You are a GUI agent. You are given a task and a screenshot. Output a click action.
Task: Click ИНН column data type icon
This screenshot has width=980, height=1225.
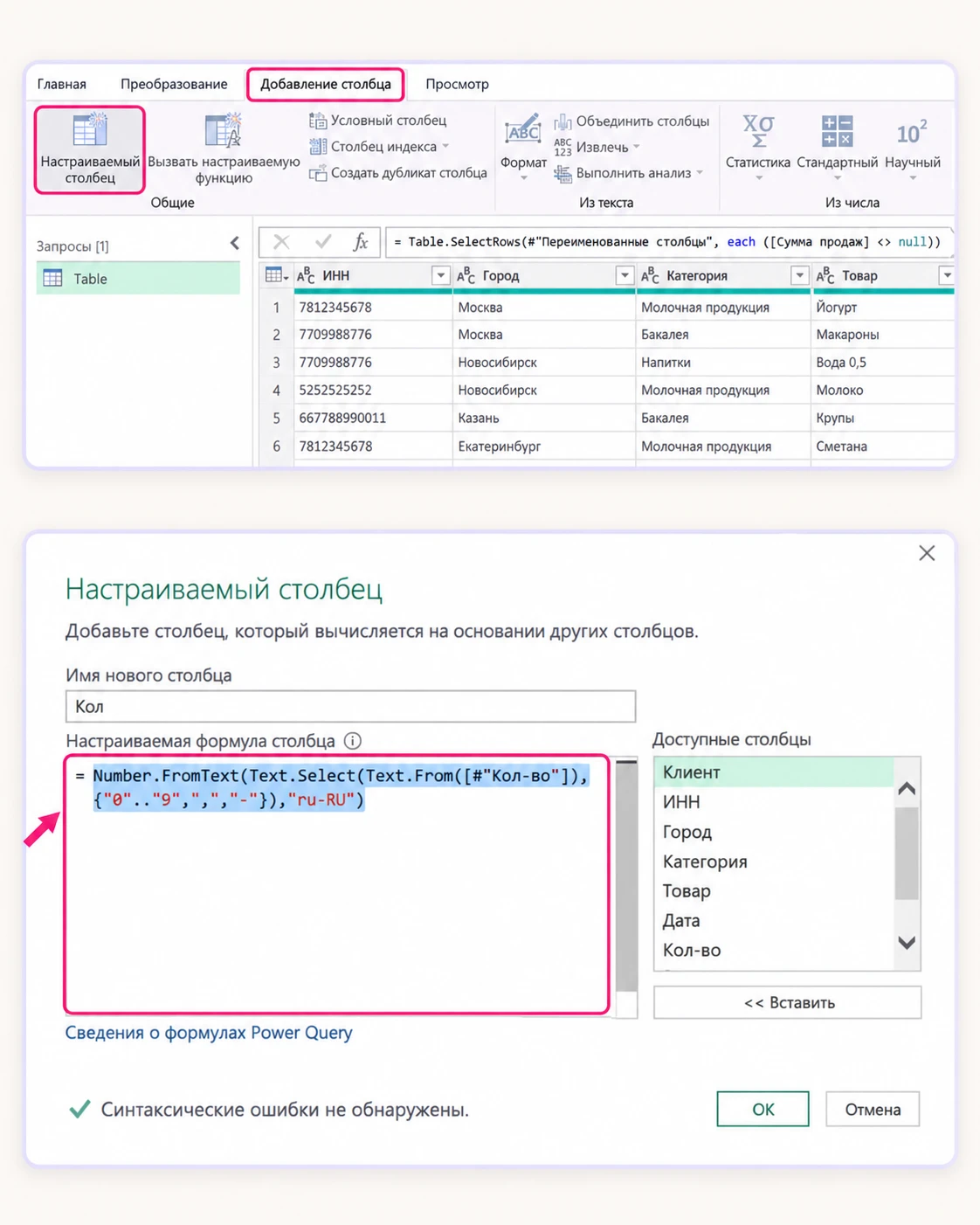[x=306, y=276]
